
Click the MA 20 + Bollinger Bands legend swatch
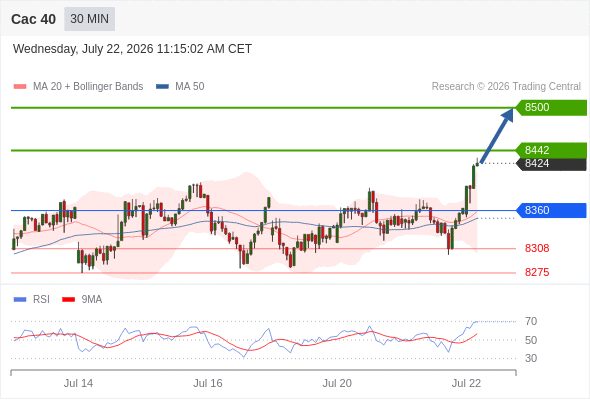coord(20,87)
